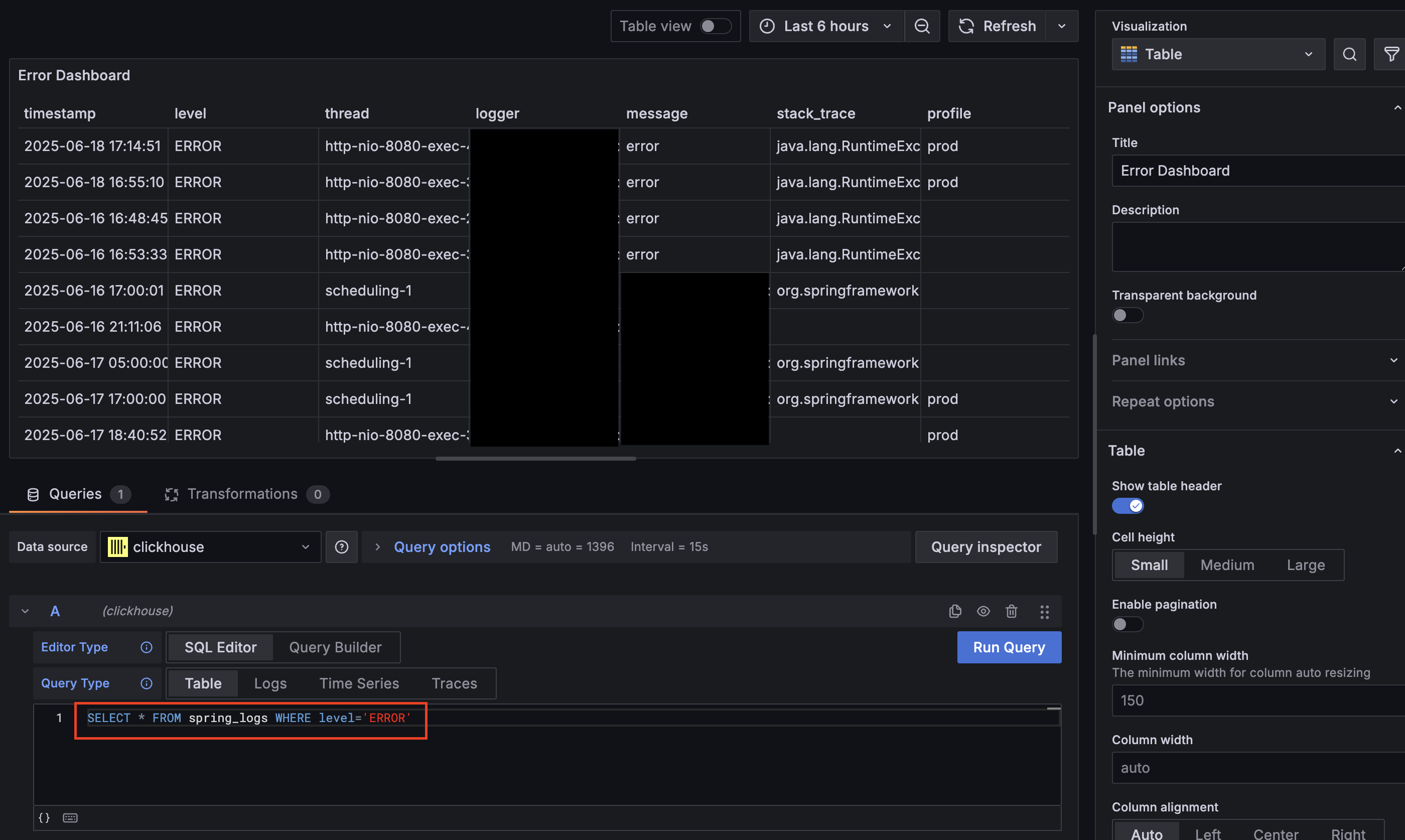Select Medium cell height
Image resolution: width=1405 pixels, height=840 pixels.
[1227, 565]
